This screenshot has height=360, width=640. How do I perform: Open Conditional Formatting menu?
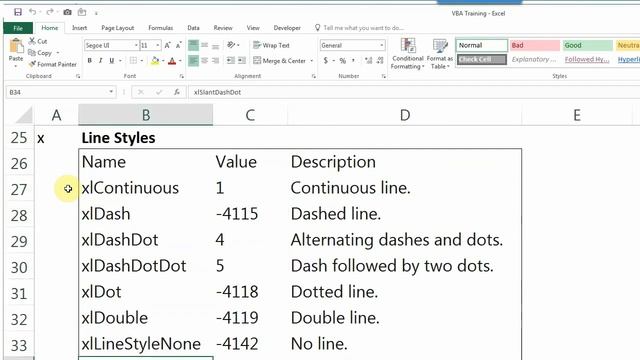[407, 53]
